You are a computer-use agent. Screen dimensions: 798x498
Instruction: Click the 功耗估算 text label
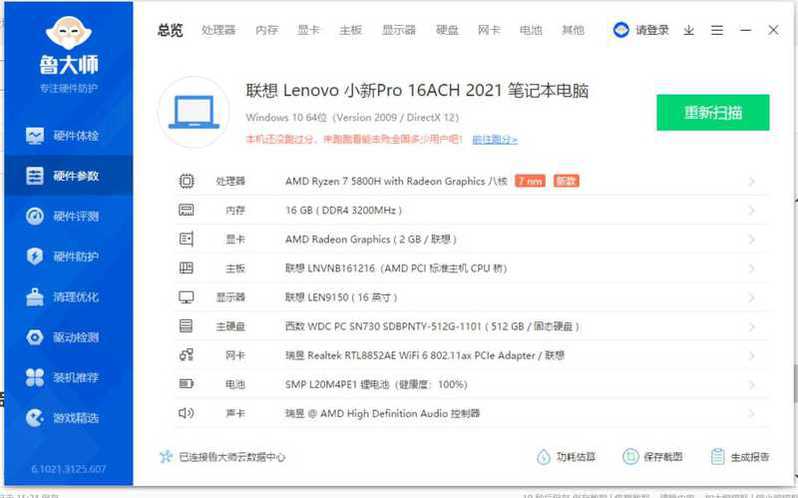pos(576,457)
